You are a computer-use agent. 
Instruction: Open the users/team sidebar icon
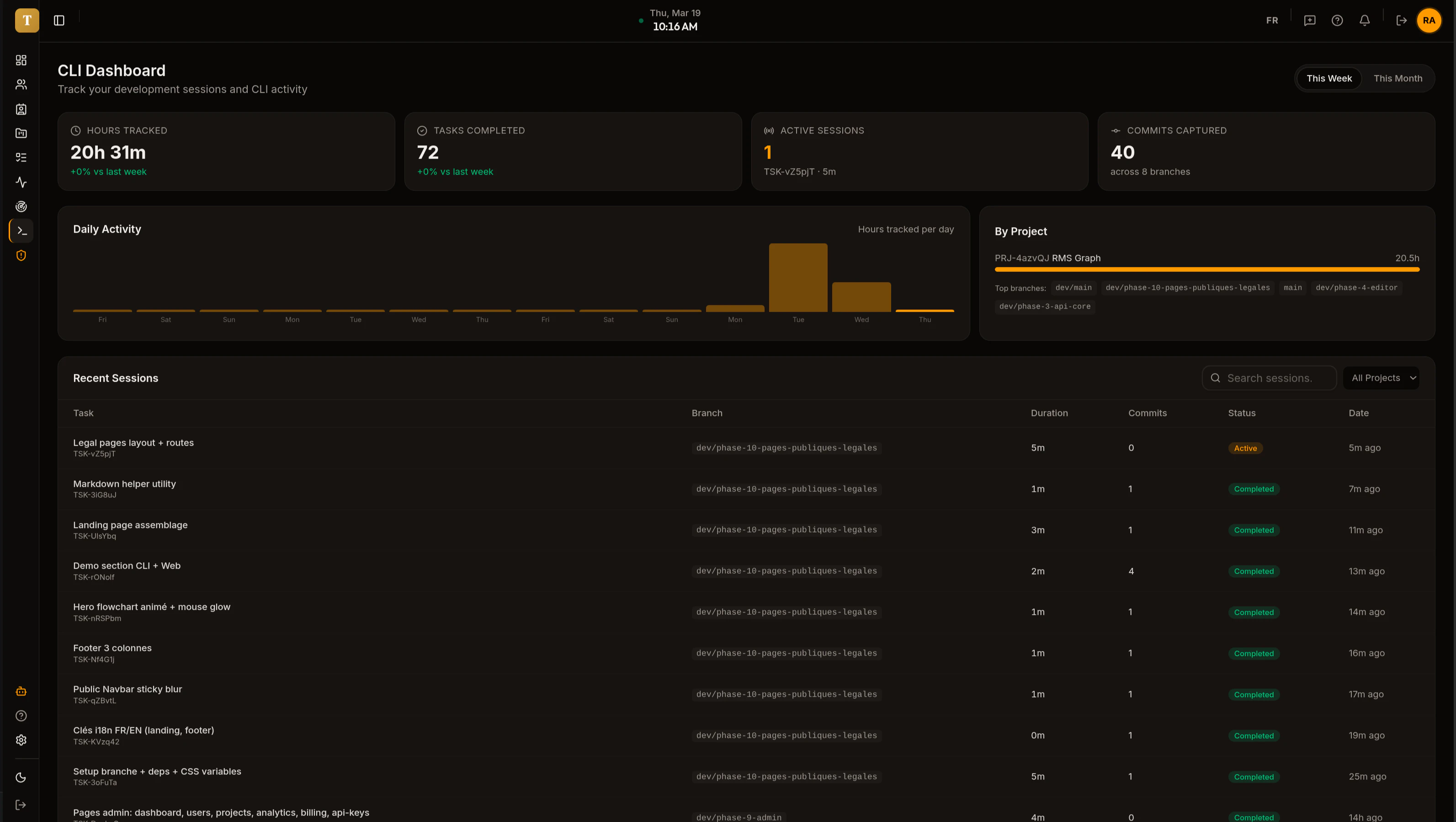[21, 85]
